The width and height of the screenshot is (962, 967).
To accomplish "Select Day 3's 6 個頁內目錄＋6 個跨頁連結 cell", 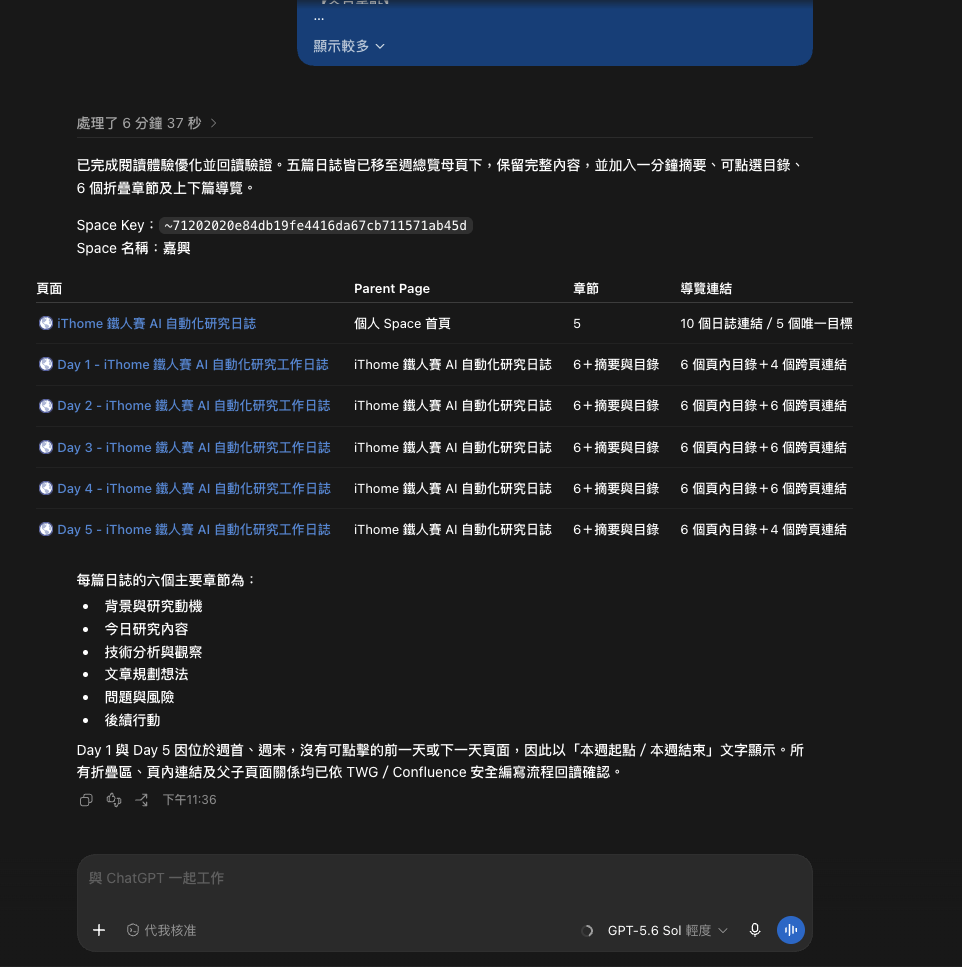I will pos(763,447).
